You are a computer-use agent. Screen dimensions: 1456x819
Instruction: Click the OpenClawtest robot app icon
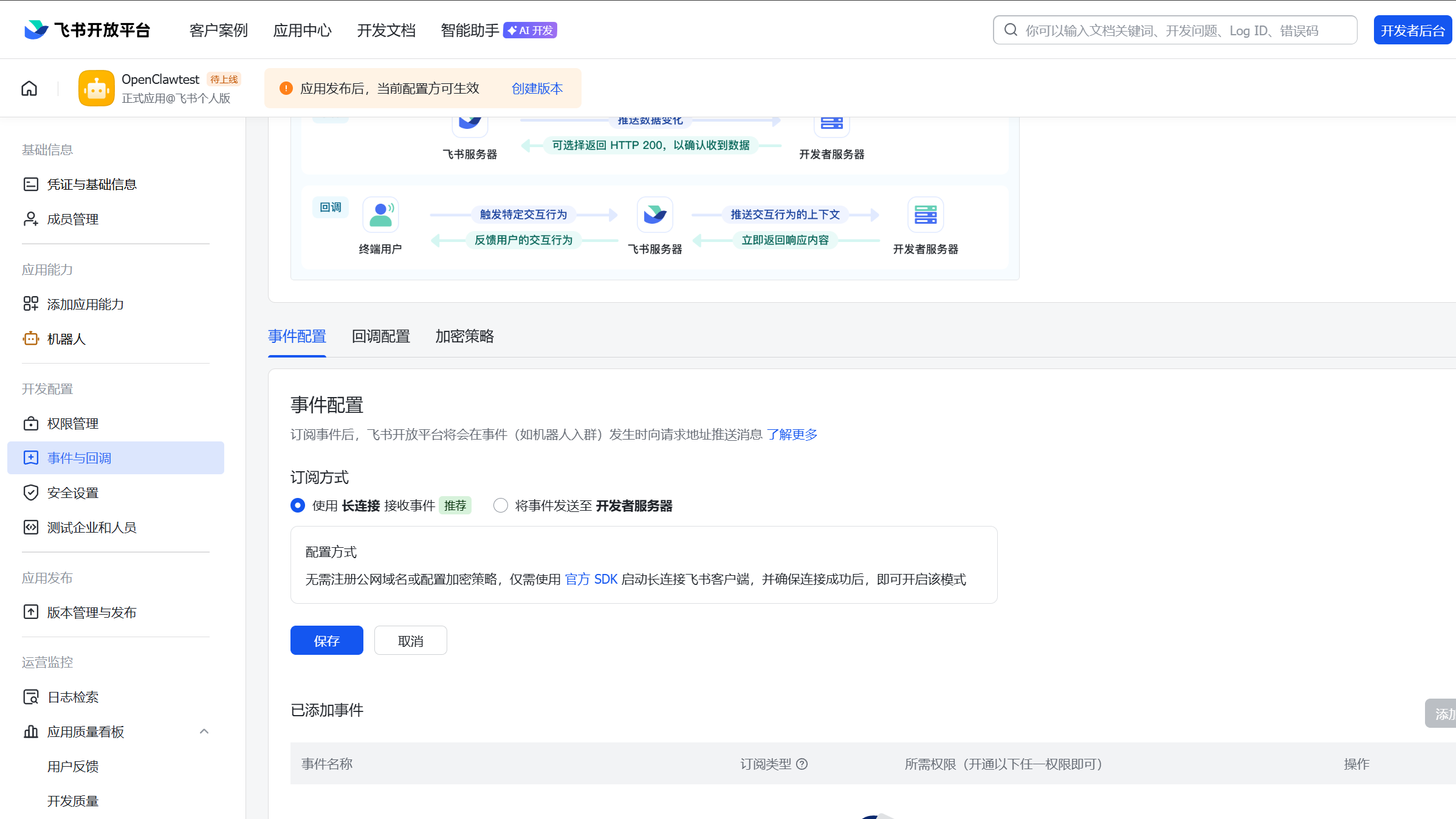97,89
